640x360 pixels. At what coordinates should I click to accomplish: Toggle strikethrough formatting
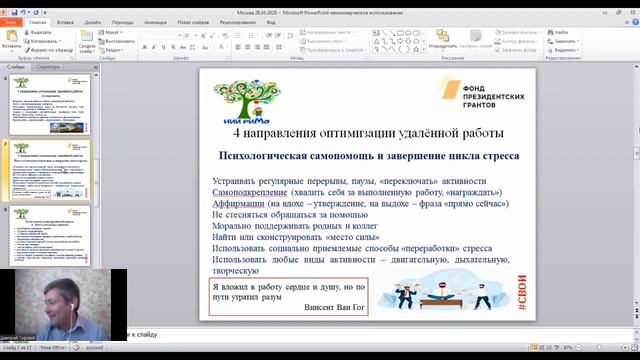coord(183,47)
